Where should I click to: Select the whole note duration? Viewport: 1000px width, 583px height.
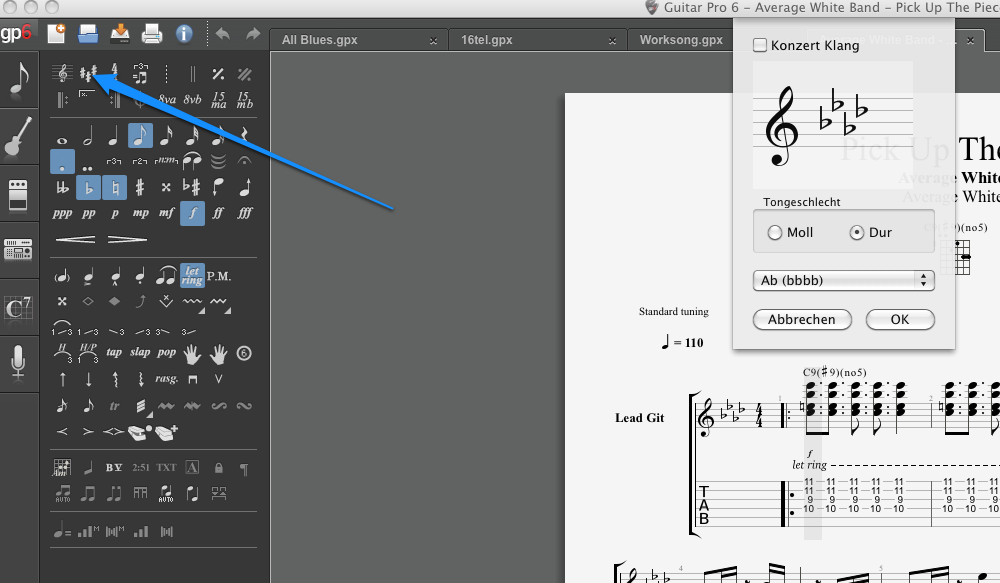[62, 140]
